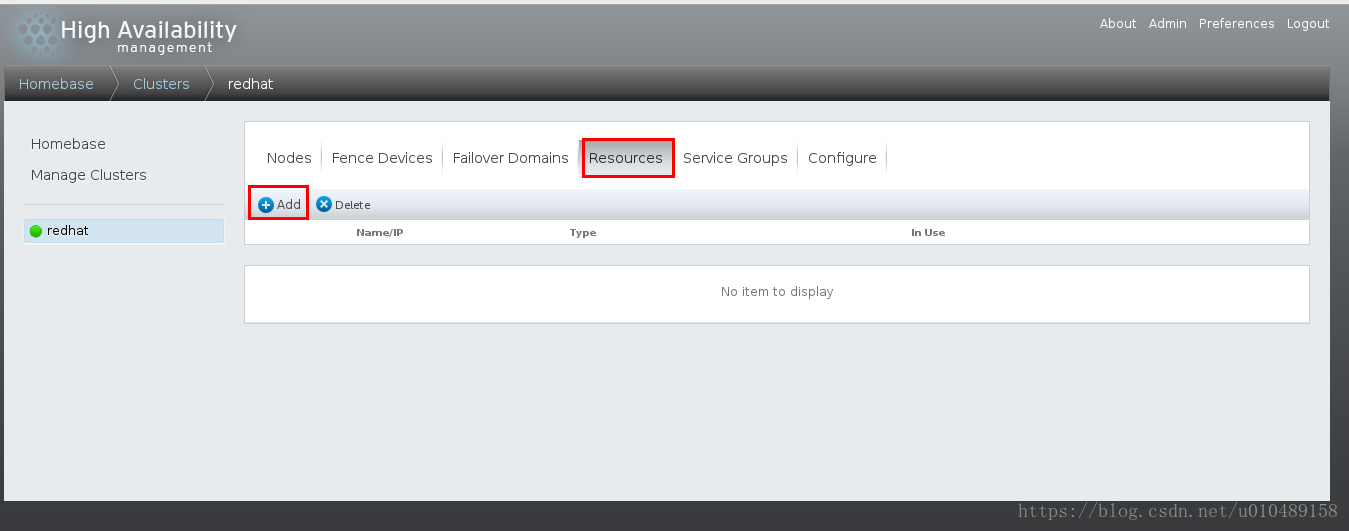
Task: Click the High Availability management logo
Action: (127, 37)
